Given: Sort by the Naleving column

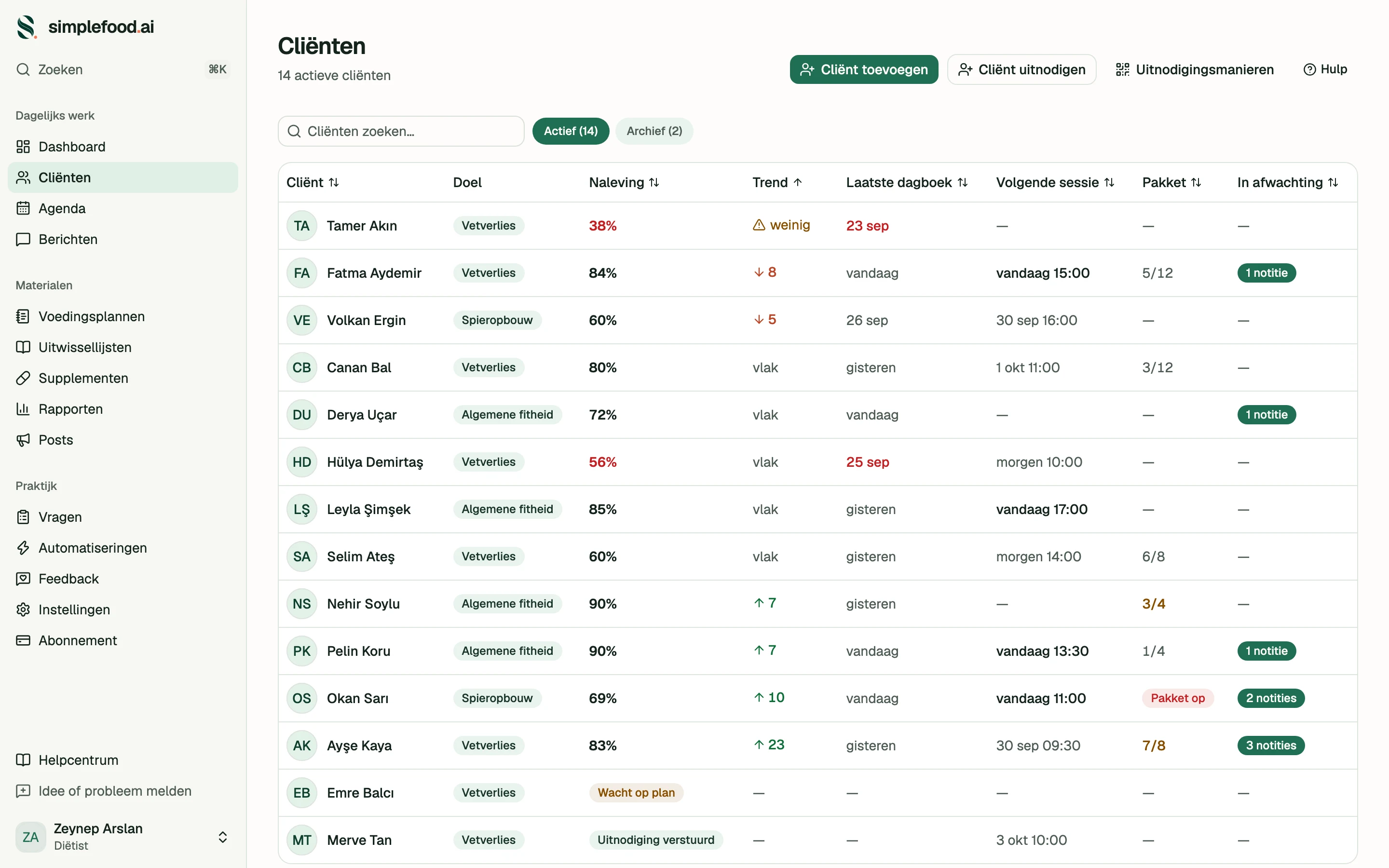Looking at the screenshot, I should pyautogui.click(x=624, y=183).
